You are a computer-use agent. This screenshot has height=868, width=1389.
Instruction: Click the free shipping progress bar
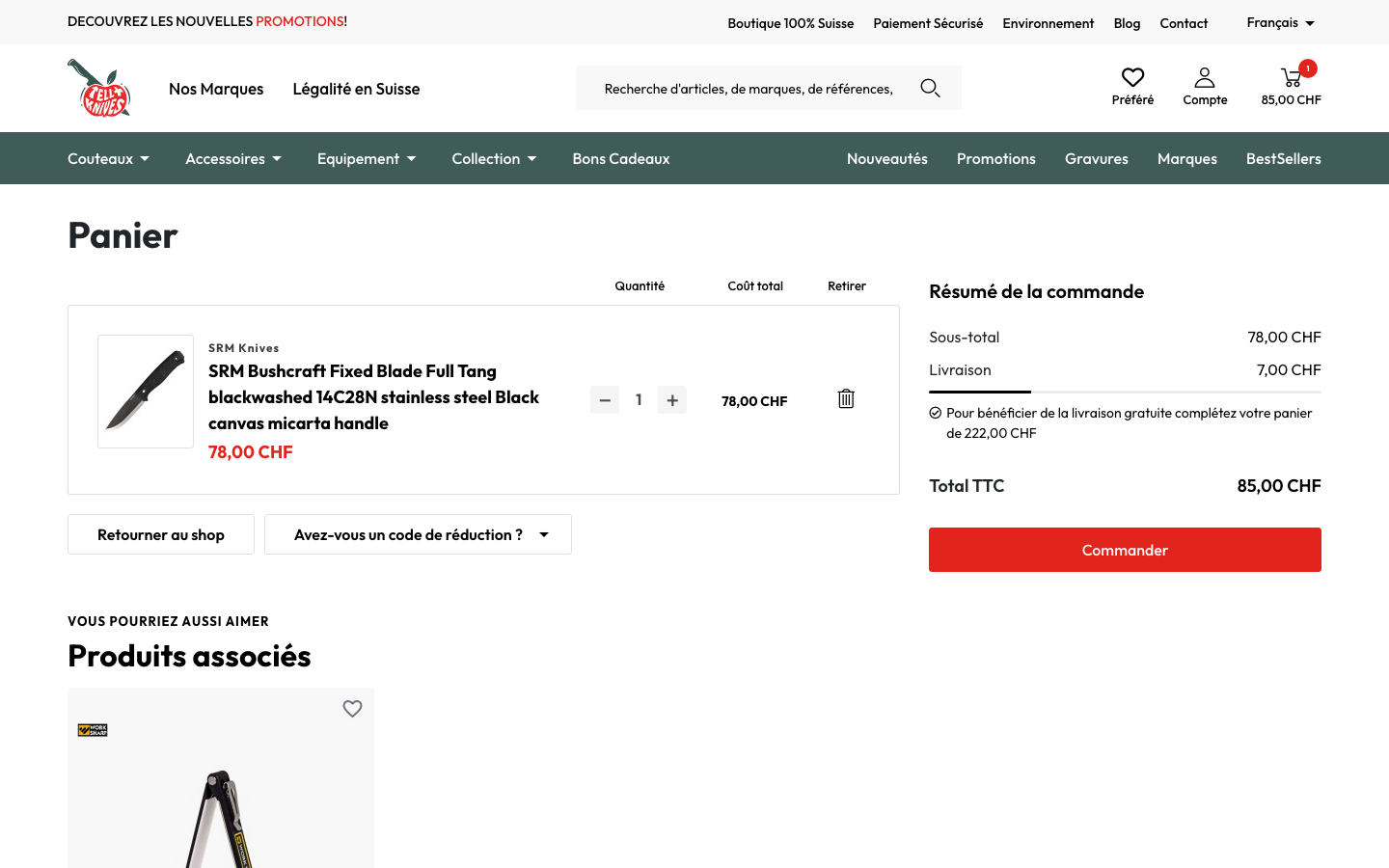coord(1125,392)
